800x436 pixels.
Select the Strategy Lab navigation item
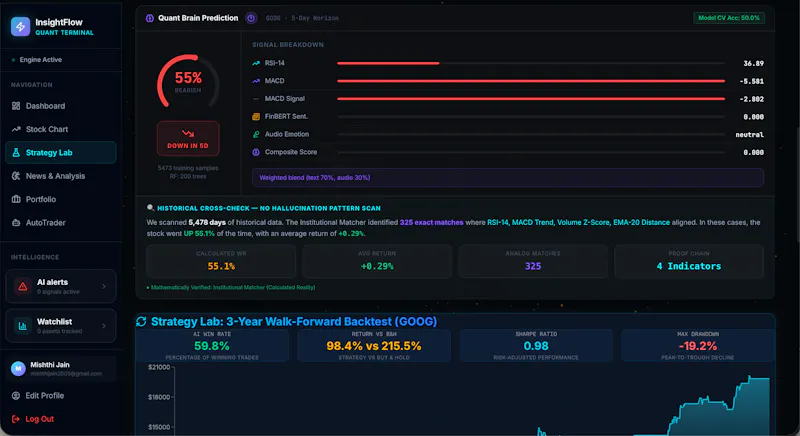tap(61, 152)
